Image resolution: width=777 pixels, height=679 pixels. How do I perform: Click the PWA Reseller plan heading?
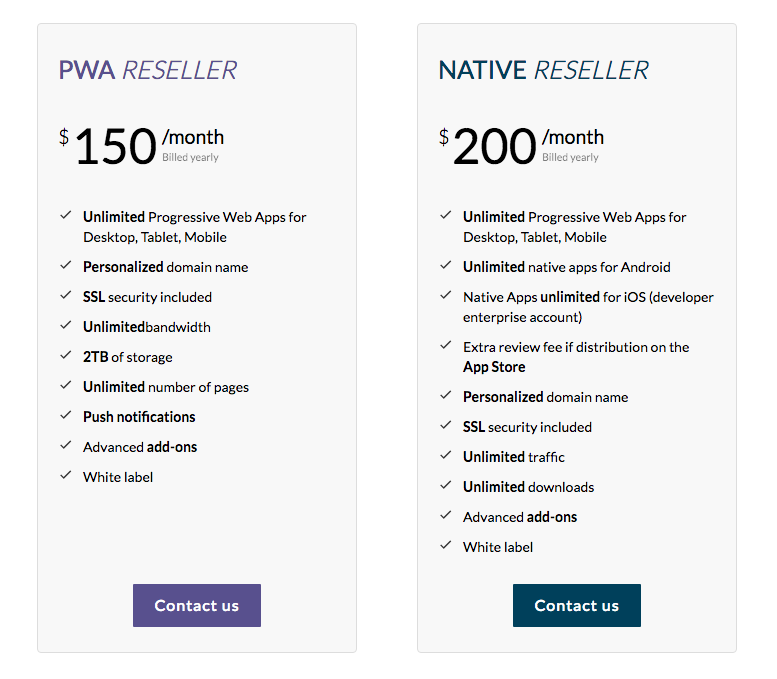(x=148, y=70)
